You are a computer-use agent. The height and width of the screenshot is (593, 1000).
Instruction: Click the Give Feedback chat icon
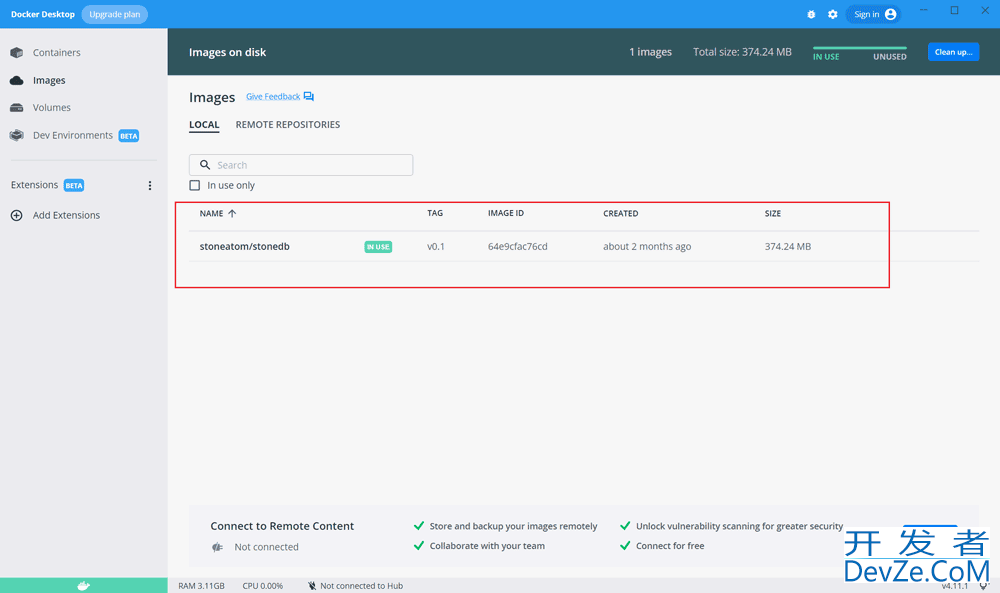309,96
